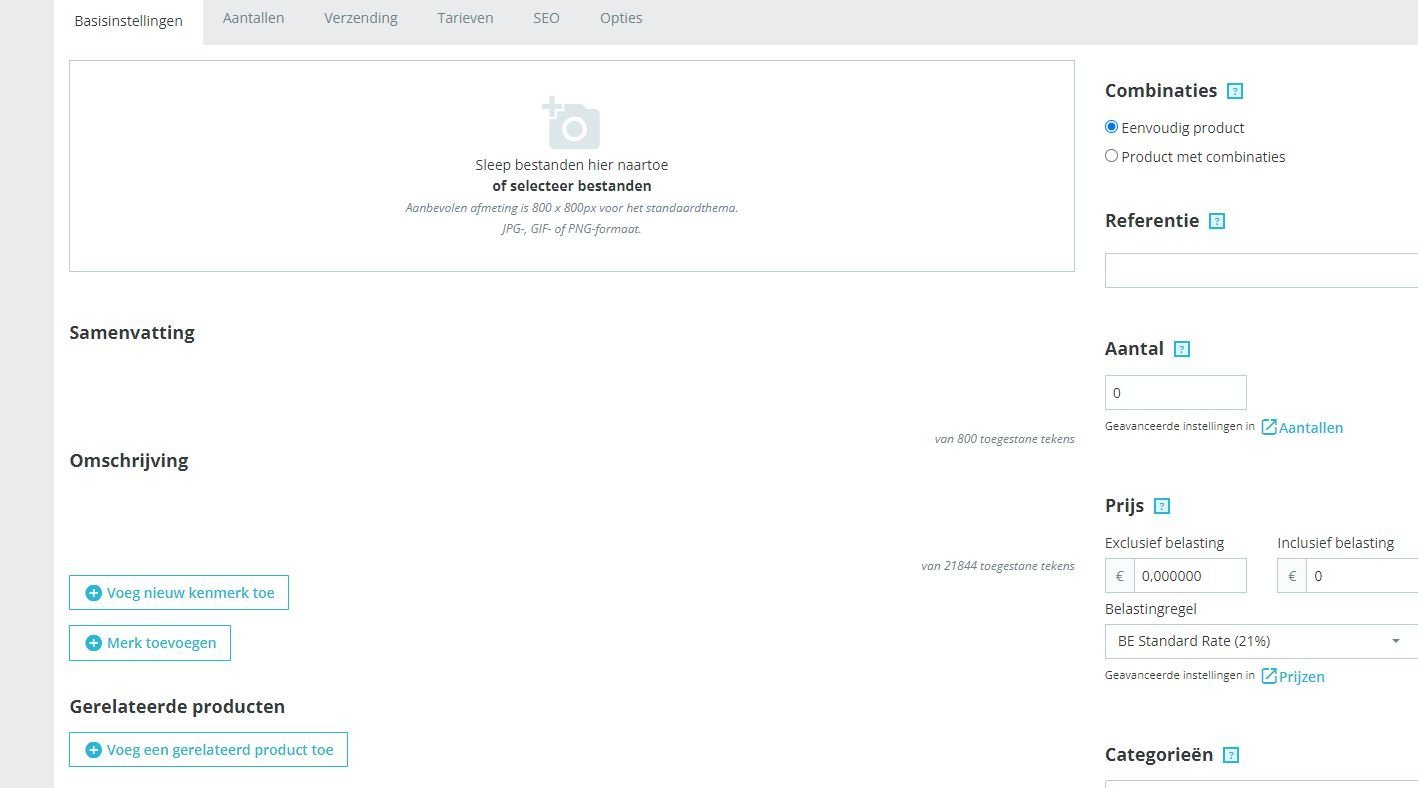
Task: Click the Omschrijving text area
Action: click(572, 515)
